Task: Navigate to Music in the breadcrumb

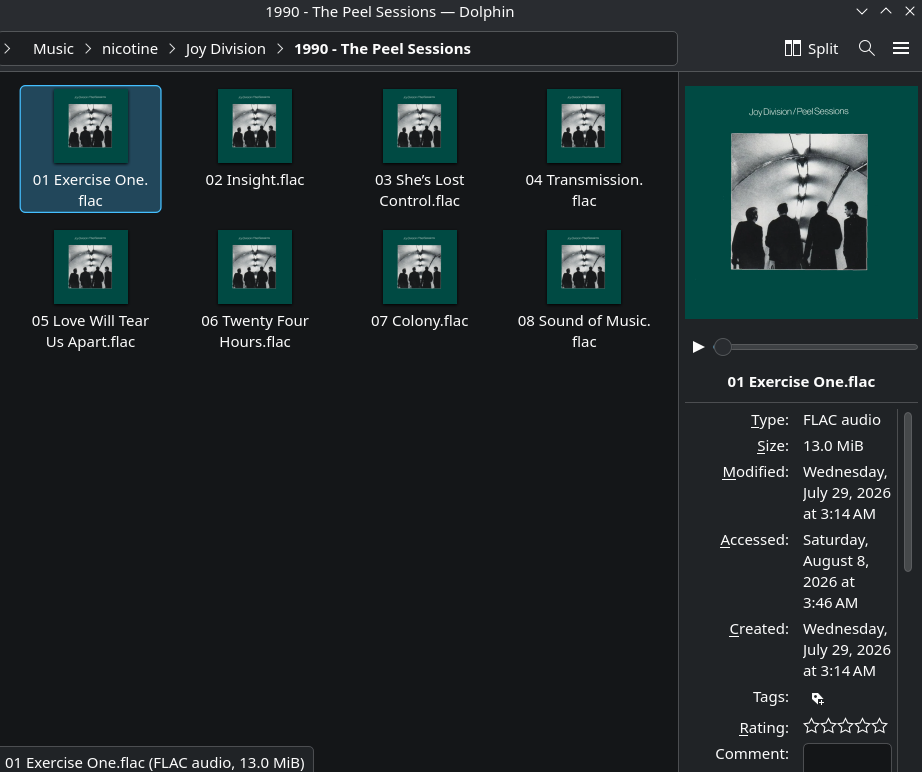Action: (54, 49)
